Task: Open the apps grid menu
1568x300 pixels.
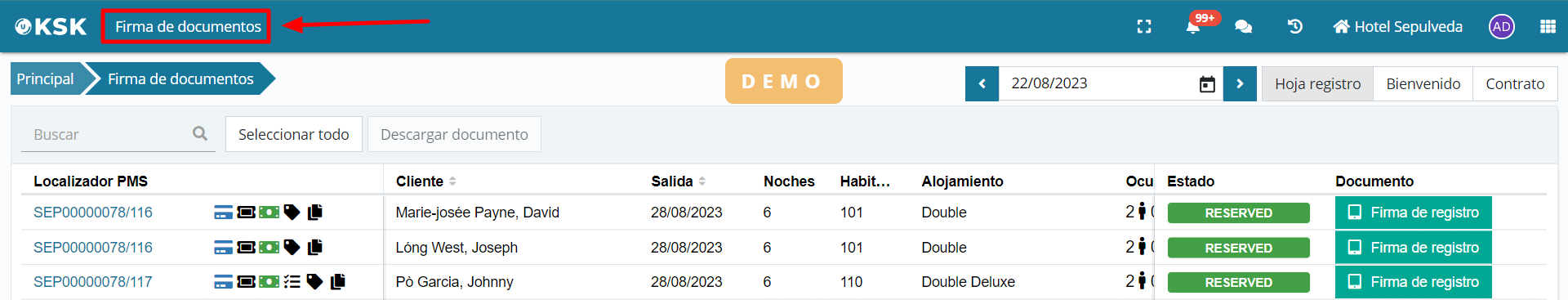Action: [x=1548, y=27]
